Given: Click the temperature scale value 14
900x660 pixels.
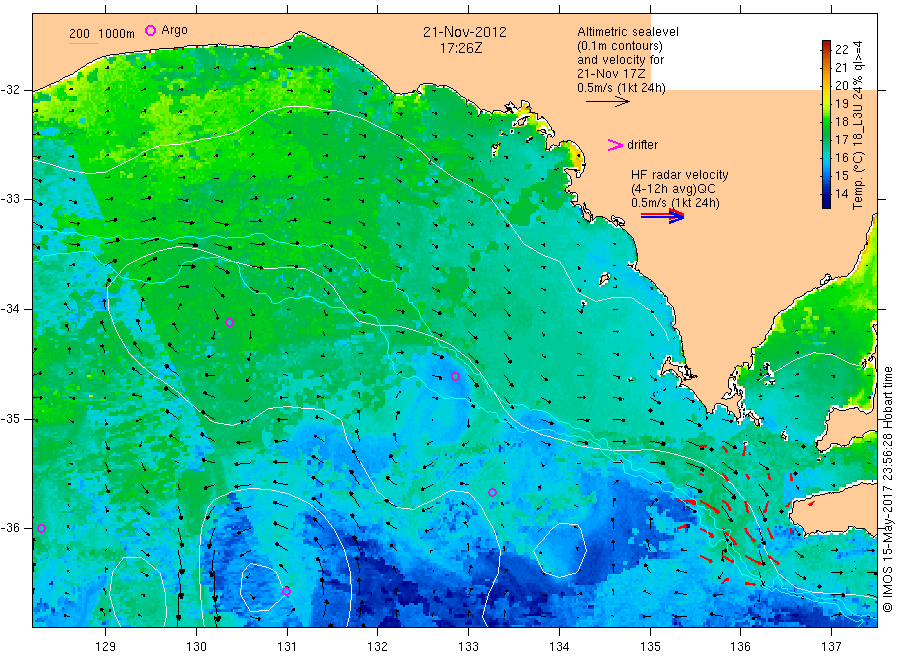Looking at the screenshot, I should point(841,193).
